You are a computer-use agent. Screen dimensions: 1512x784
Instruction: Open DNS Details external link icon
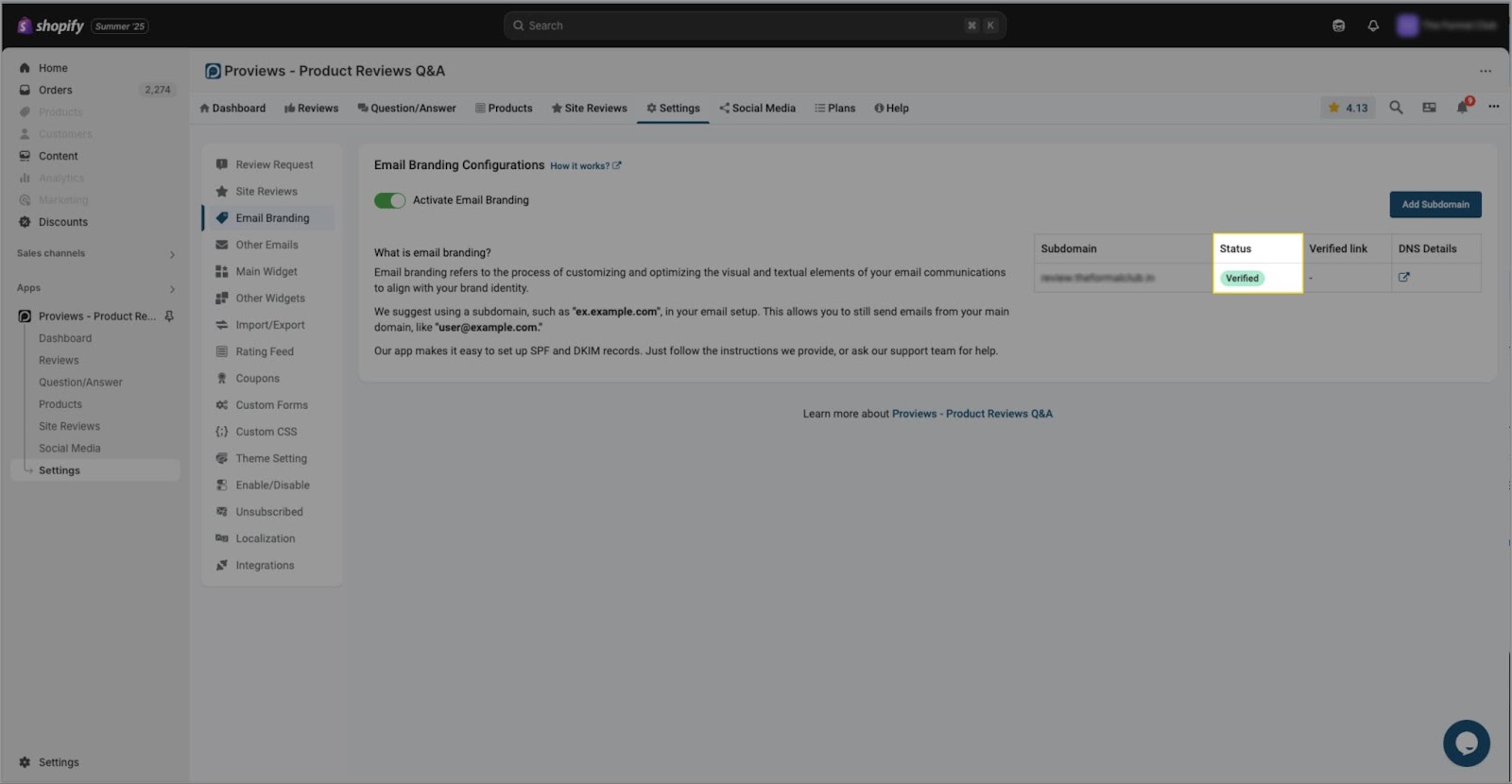pyautogui.click(x=1403, y=278)
